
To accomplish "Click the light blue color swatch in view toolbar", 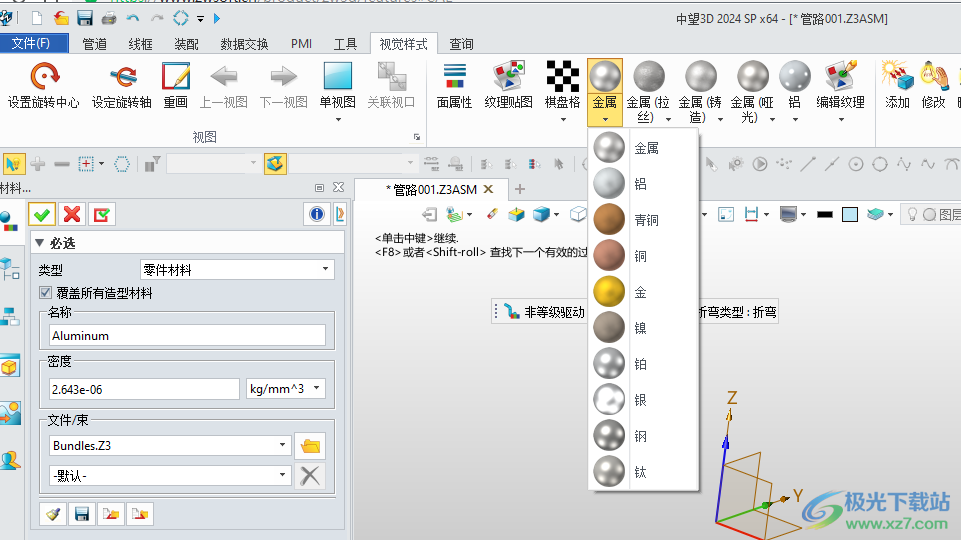I will [850, 215].
